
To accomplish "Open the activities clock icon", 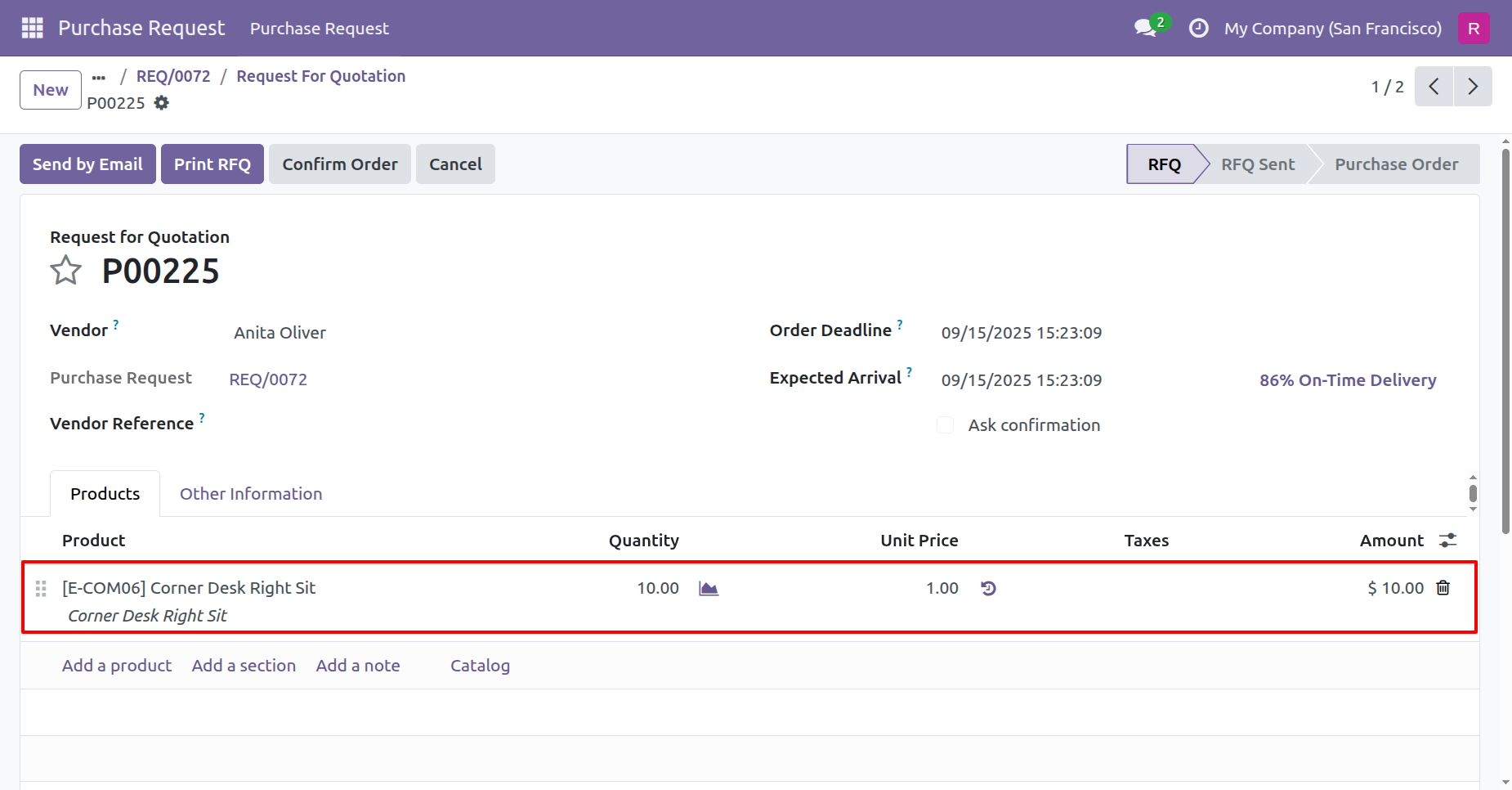I will 1198,29.
